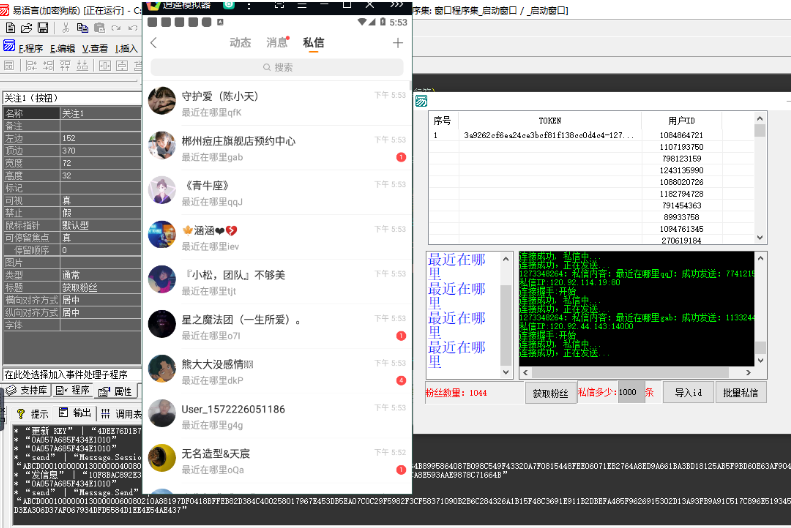Click the green log horizontal scrollbar thumb
The image size is (791, 528).
click(630, 372)
